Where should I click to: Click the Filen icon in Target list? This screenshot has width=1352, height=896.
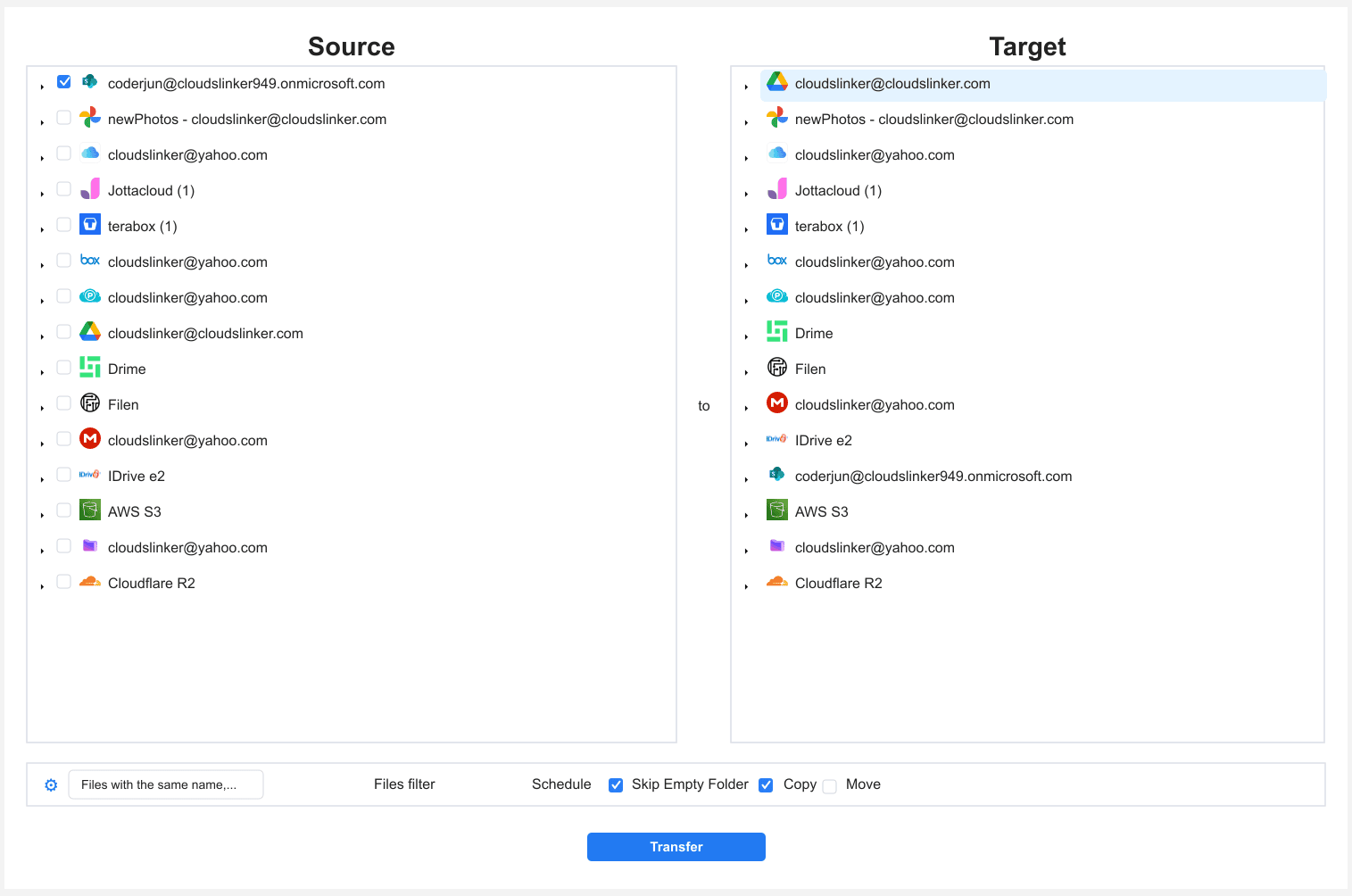click(777, 368)
